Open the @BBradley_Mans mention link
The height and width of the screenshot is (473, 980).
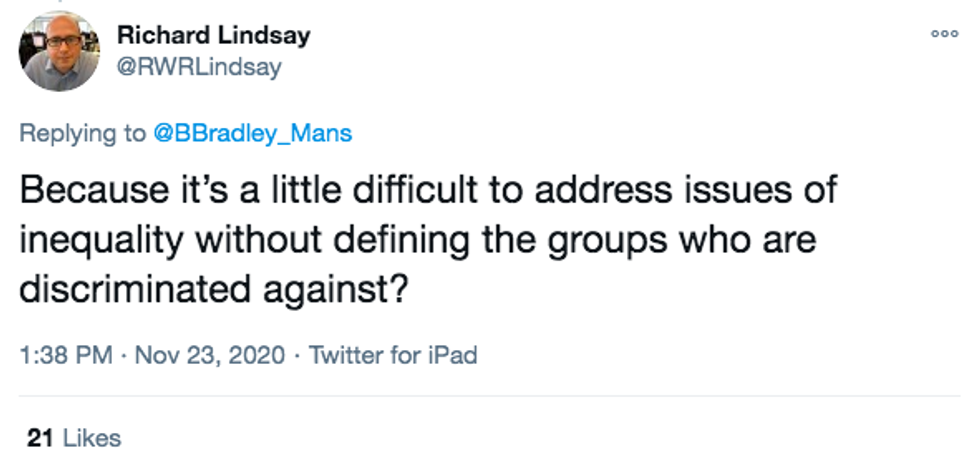pyautogui.click(x=251, y=134)
